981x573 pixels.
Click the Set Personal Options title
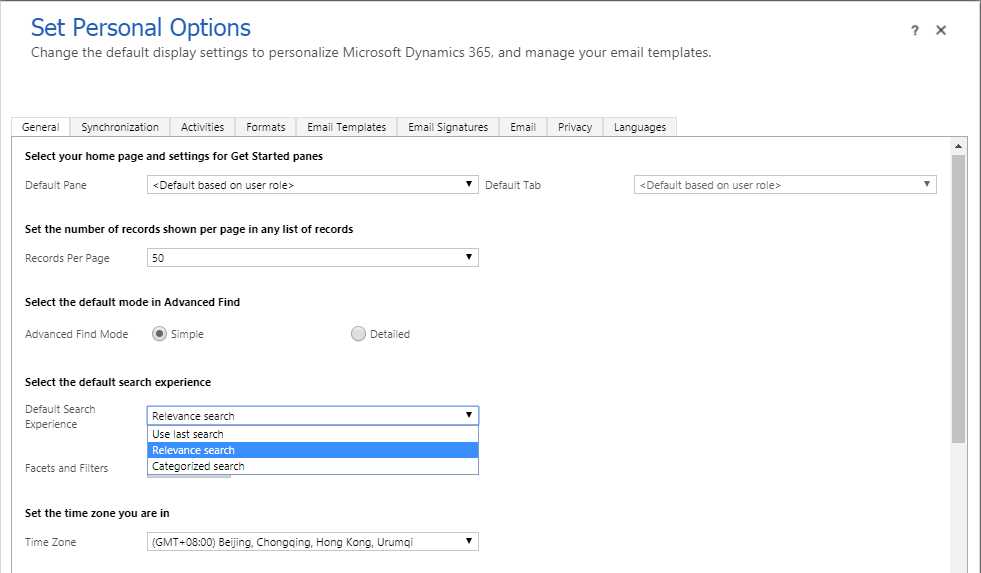pyautogui.click(x=141, y=28)
